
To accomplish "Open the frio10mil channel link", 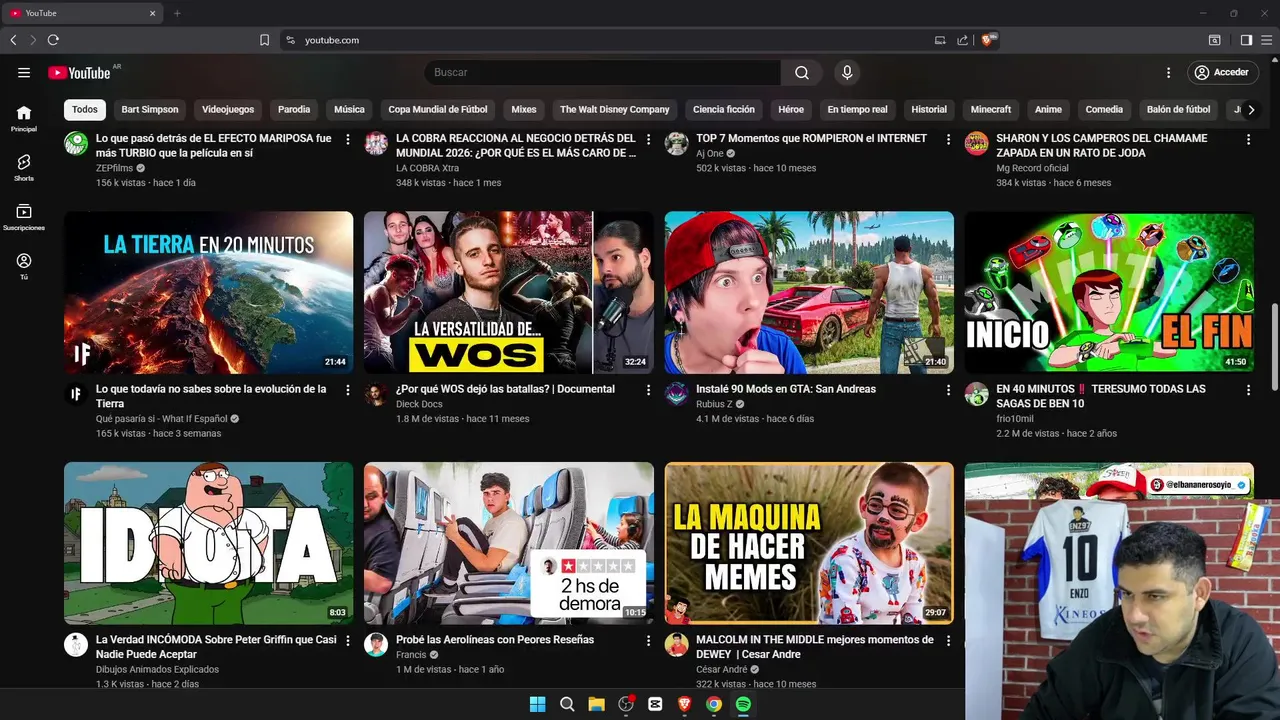I will (1015, 419).
